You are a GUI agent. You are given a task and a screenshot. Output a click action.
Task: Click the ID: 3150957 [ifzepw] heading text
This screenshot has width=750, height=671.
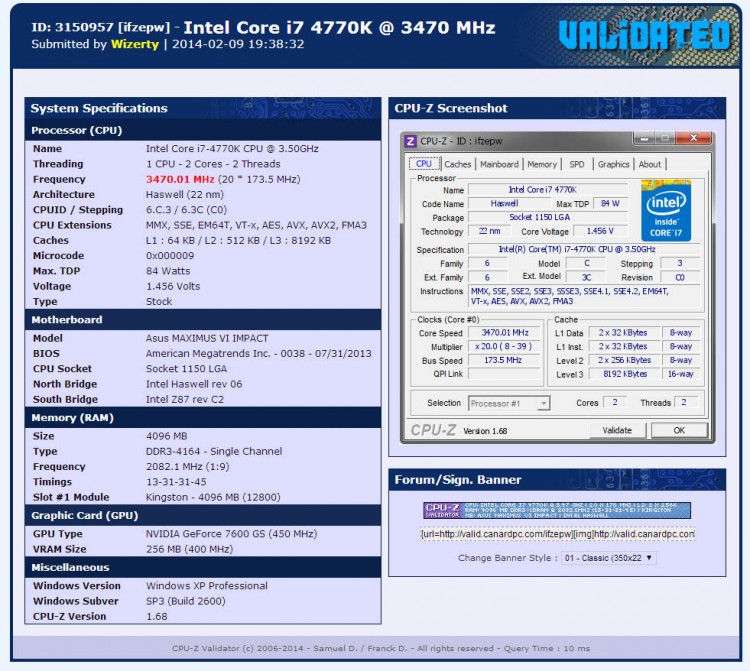click(x=100, y=27)
